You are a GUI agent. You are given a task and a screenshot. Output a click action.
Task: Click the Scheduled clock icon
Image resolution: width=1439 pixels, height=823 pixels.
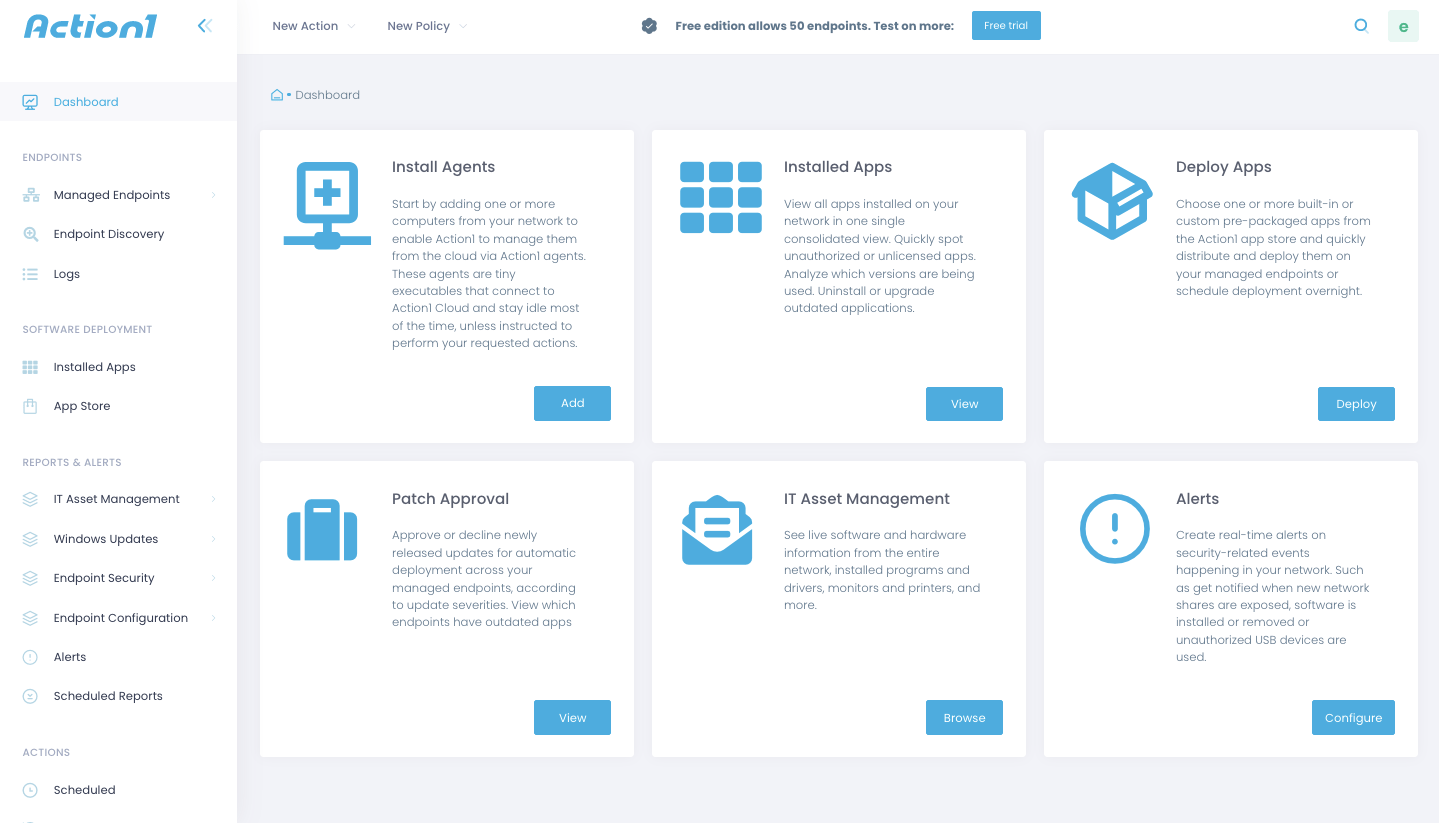coord(31,790)
